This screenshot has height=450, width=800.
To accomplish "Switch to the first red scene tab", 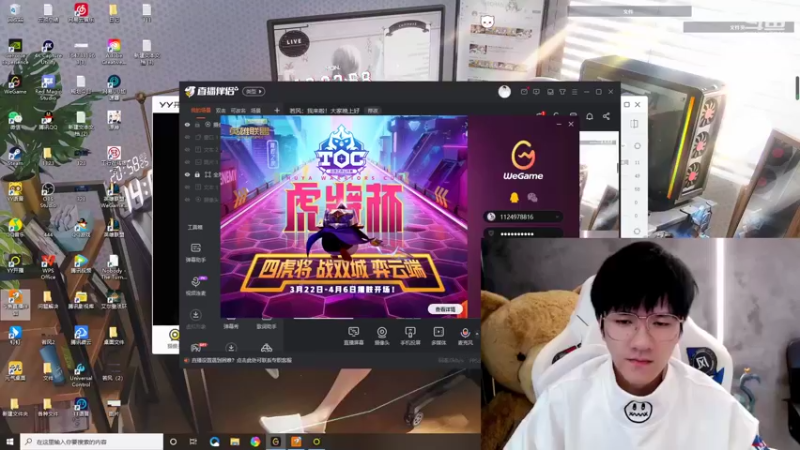I will pyautogui.click(x=201, y=110).
